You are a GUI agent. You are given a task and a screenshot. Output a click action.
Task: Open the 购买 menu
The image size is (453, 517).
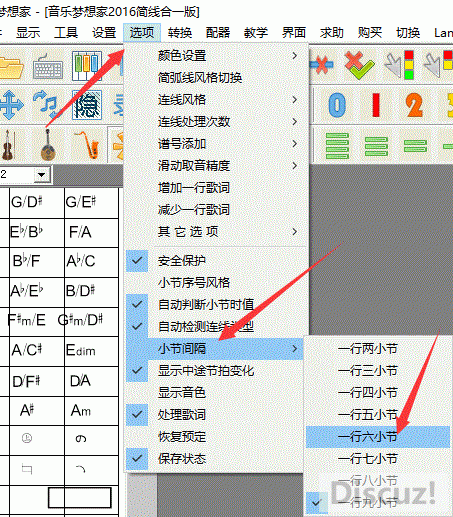tap(370, 33)
